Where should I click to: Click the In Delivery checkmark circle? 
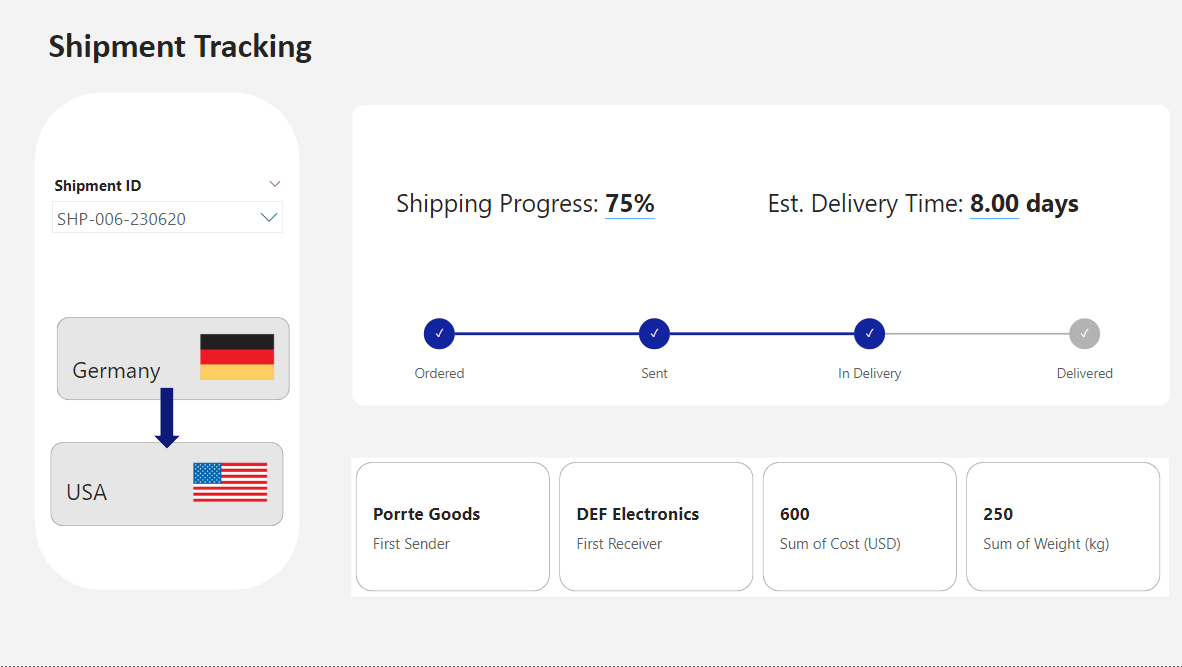pyautogui.click(x=869, y=334)
